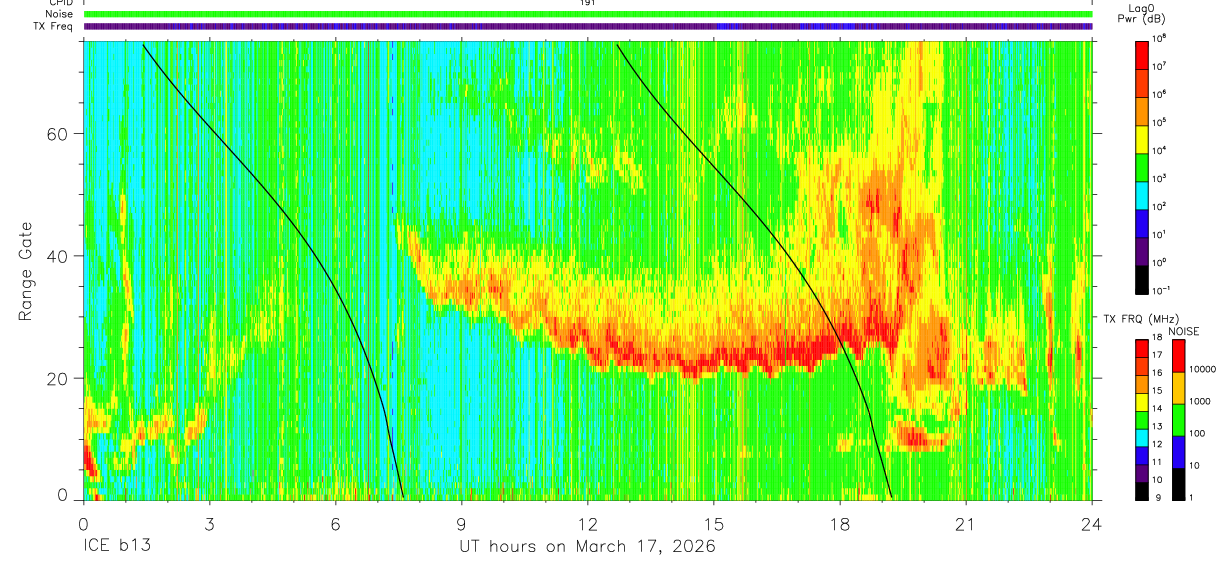Click the purple TX Freq strip above the plot
Screen dimensions: 1228x567
(588, 26)
